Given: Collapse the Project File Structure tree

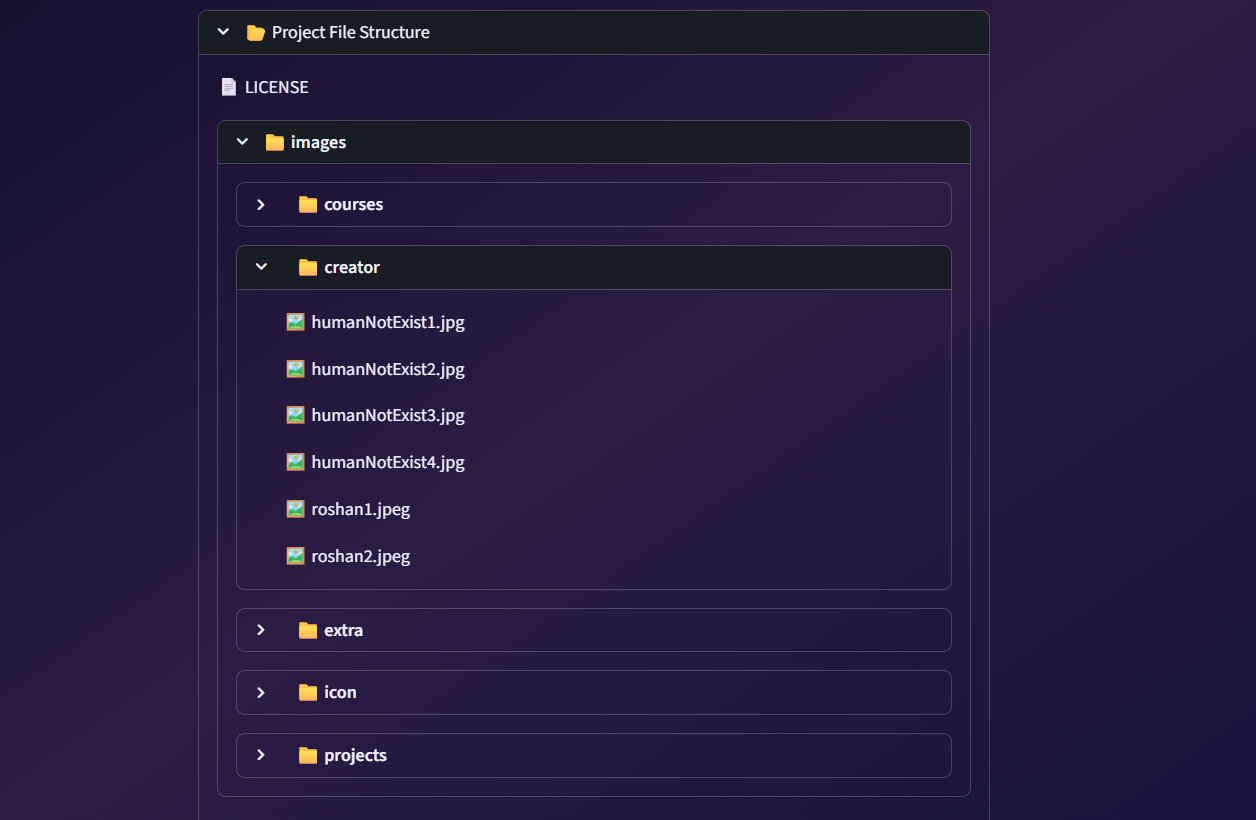Looking at the screenshot, I should [223, 31].
